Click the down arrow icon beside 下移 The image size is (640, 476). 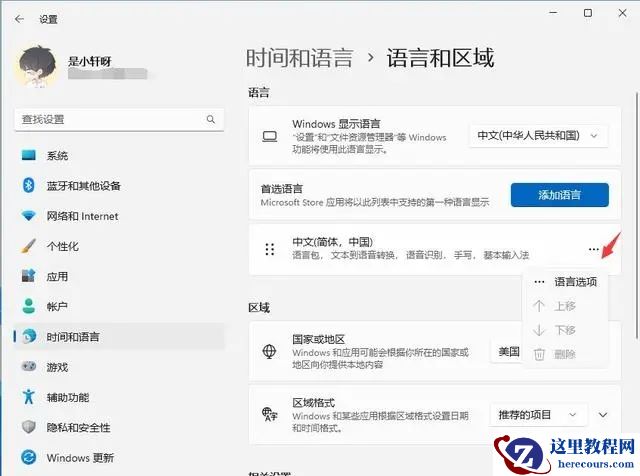[539, 330]
